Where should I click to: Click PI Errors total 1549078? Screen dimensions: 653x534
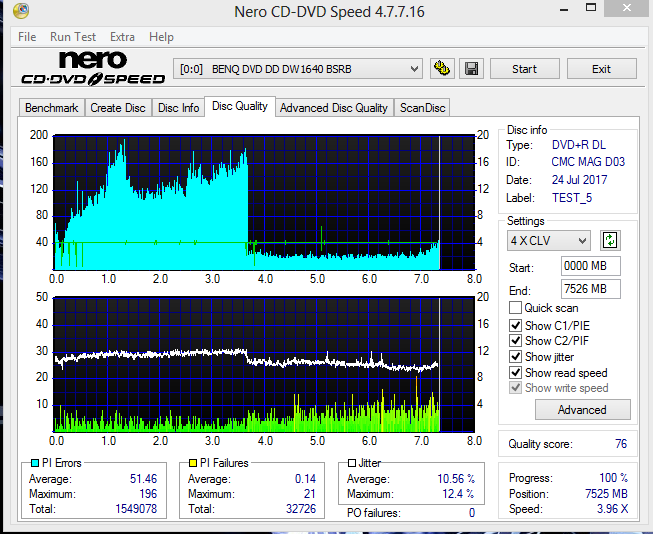(x=136, y=509)
